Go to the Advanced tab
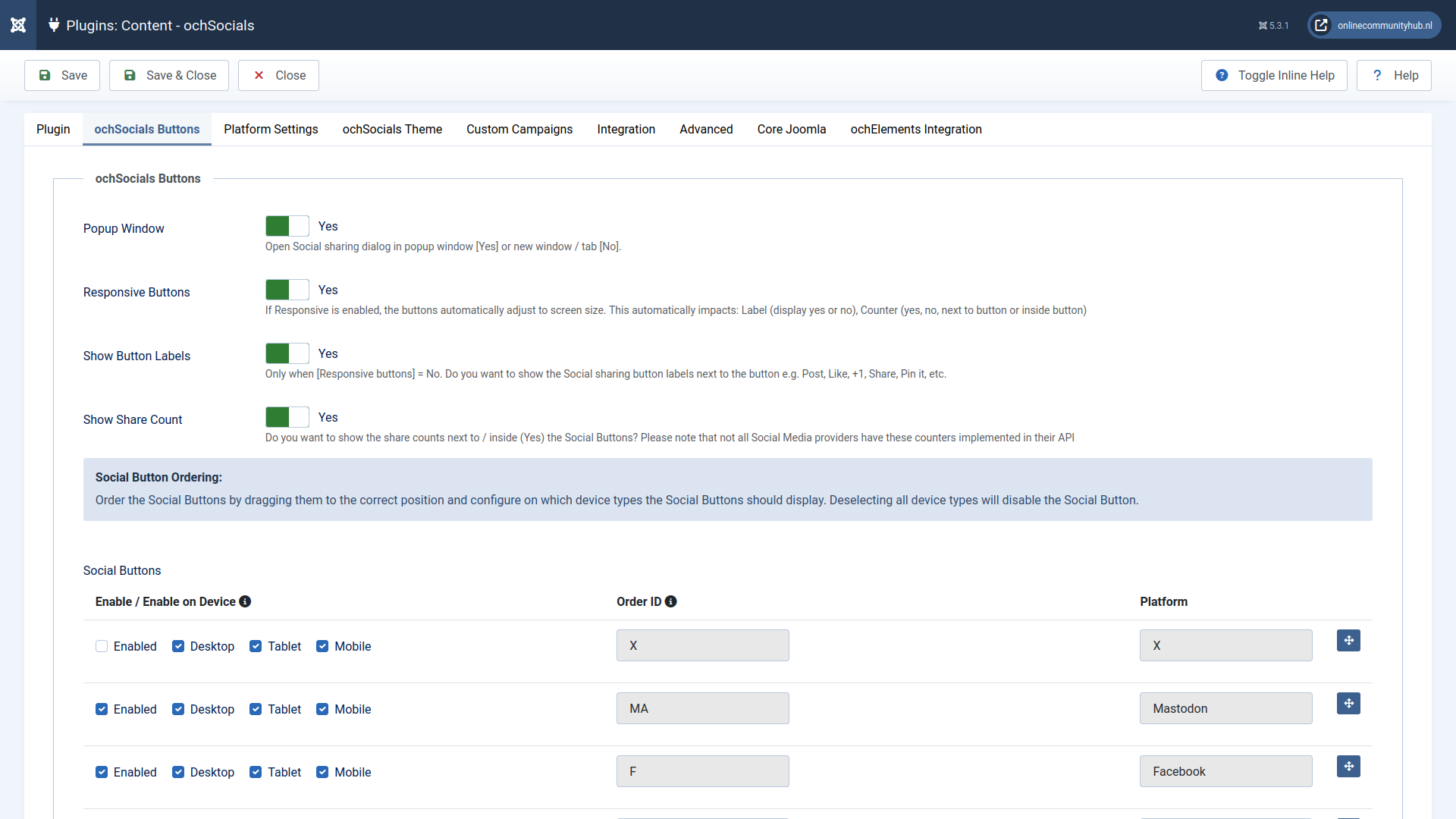1456x819 pixels. pyautogui.click(x=706, y=129)
